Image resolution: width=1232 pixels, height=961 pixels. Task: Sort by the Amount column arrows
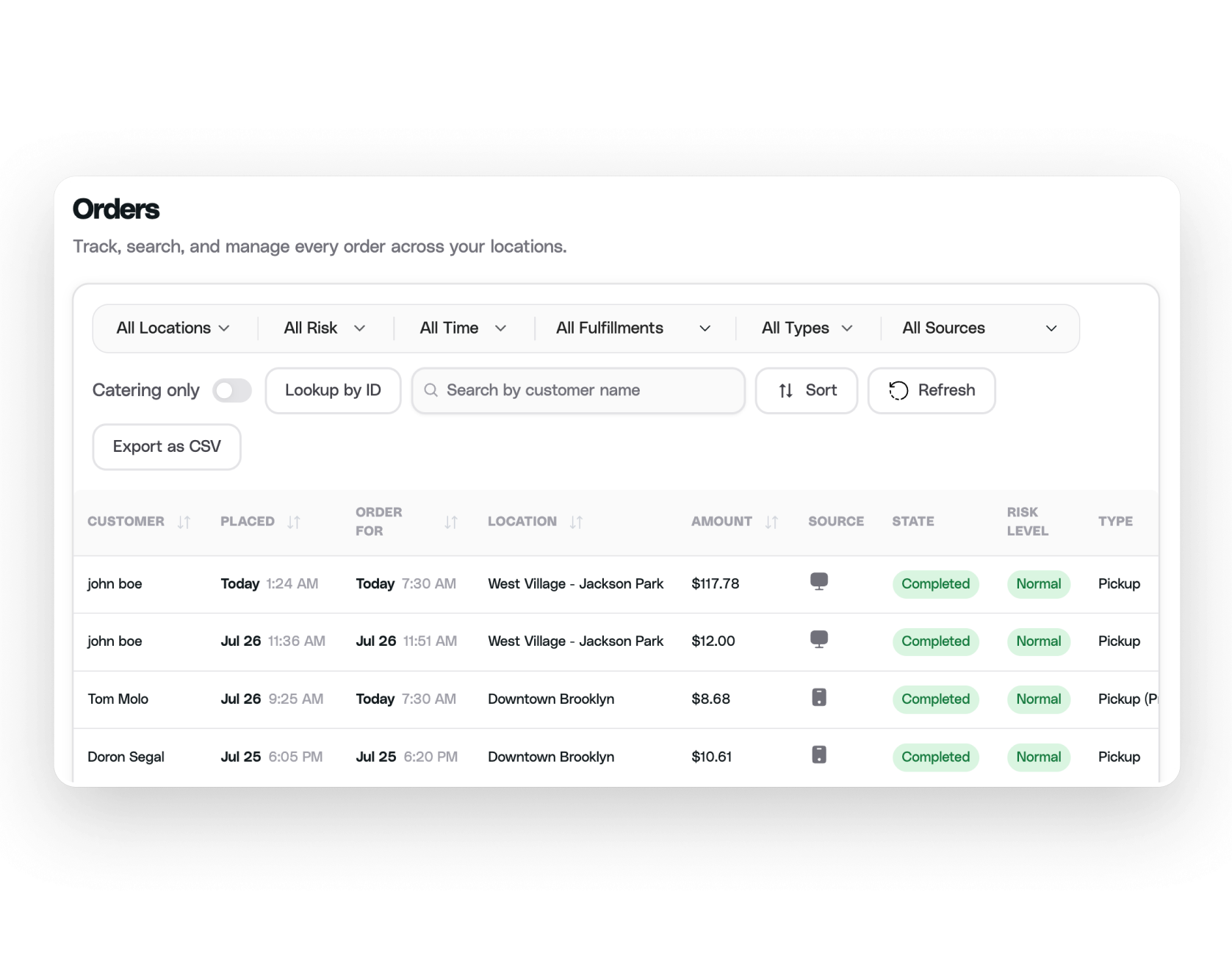pos(771,522)
